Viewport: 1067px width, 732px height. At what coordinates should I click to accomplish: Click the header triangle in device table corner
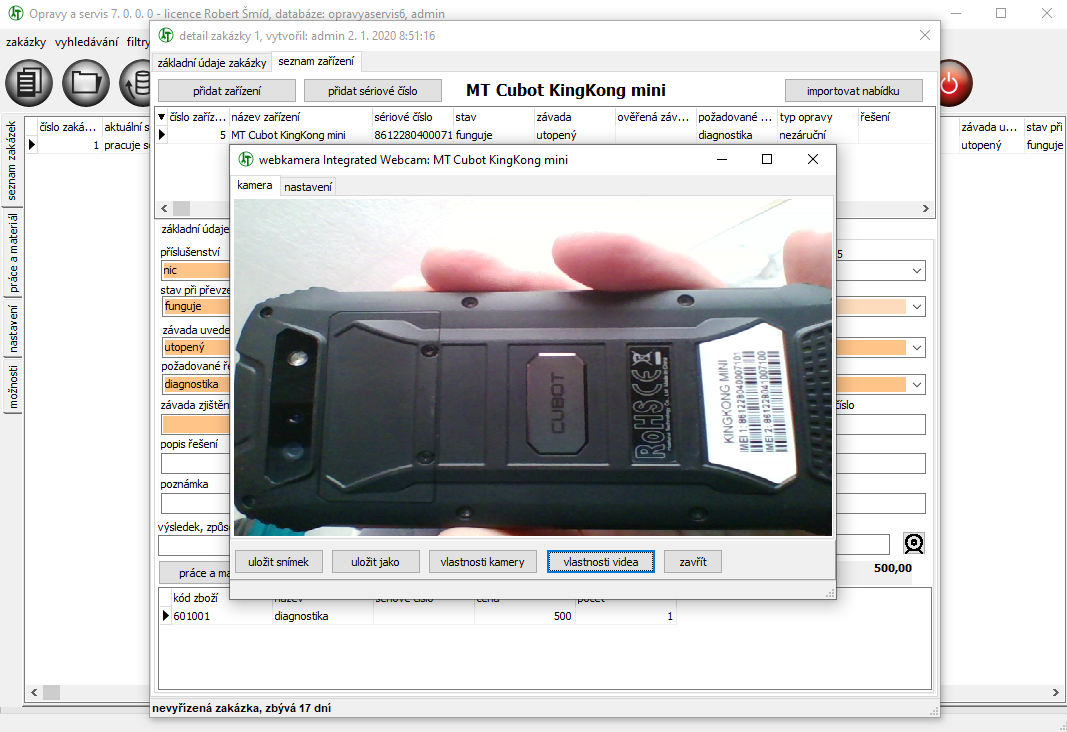tap(162, 117)
